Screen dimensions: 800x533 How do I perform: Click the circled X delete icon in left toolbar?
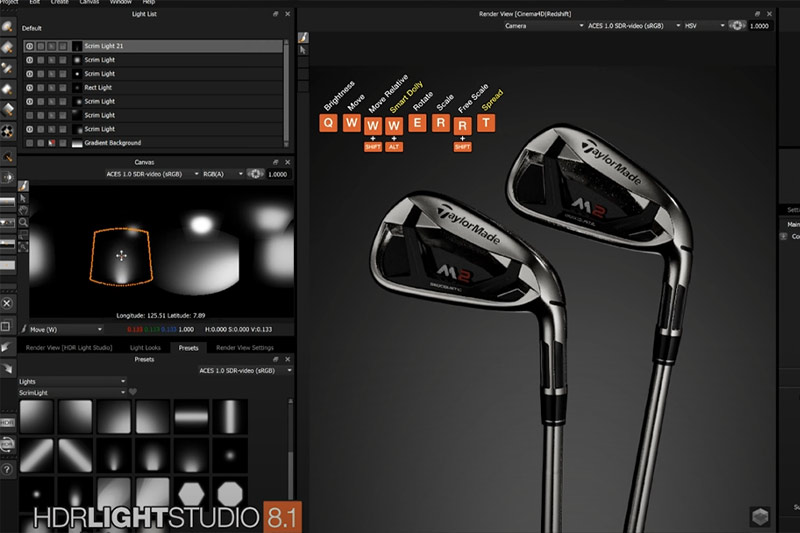(7, 303)
